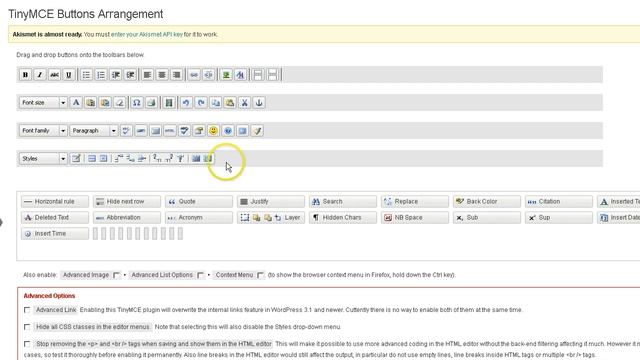The height and width of the screenshot is (360, 640).
Task: Click the align right button
Action: pos(176,75)
